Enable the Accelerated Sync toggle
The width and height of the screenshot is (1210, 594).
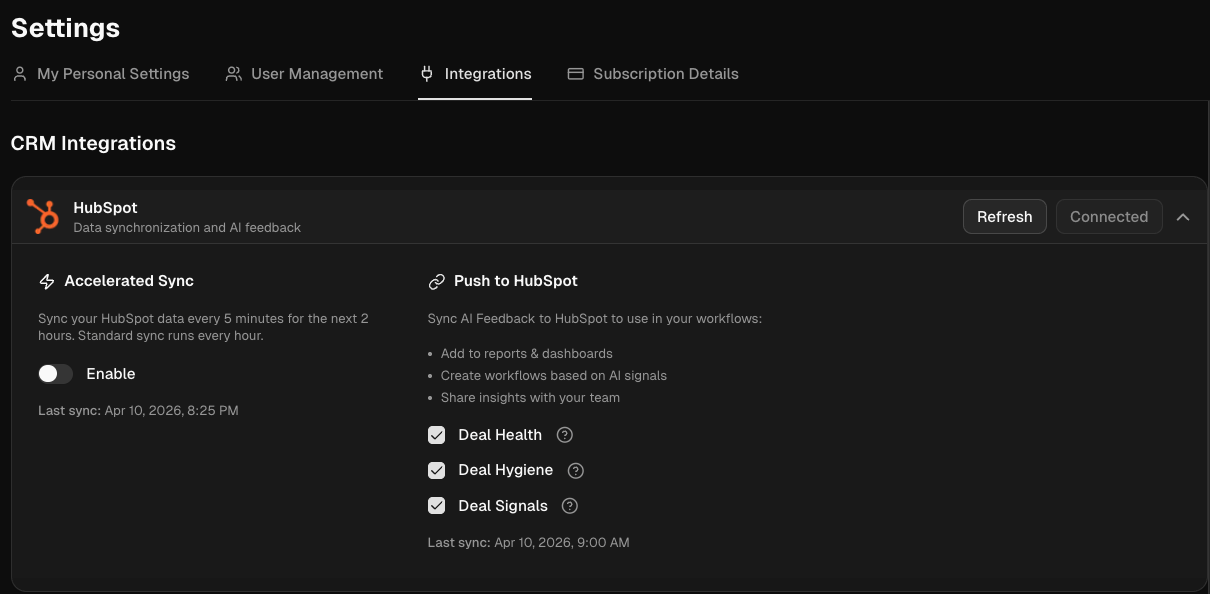[x=56, y=374]
